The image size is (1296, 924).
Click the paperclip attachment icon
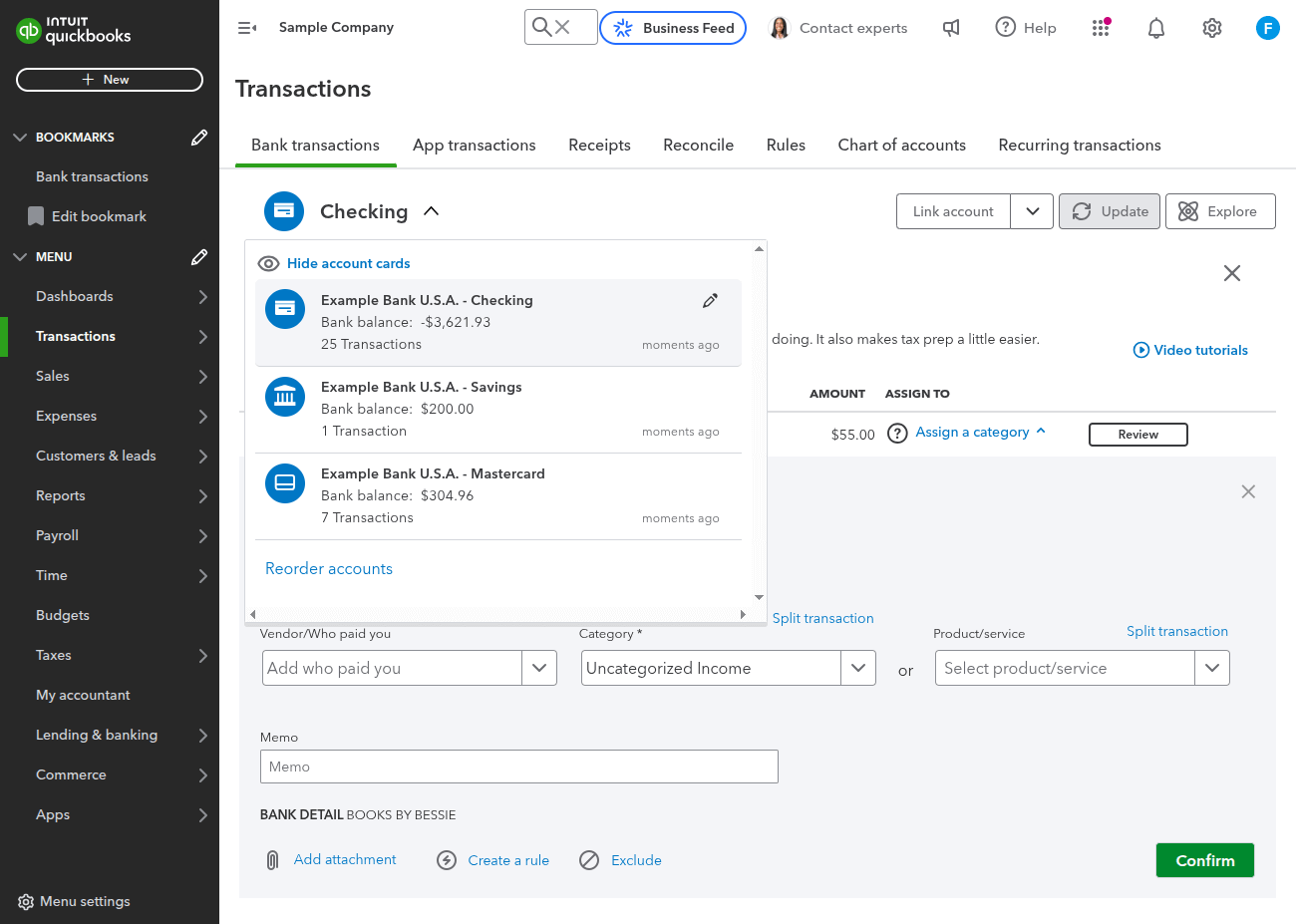tap(272, 860)
